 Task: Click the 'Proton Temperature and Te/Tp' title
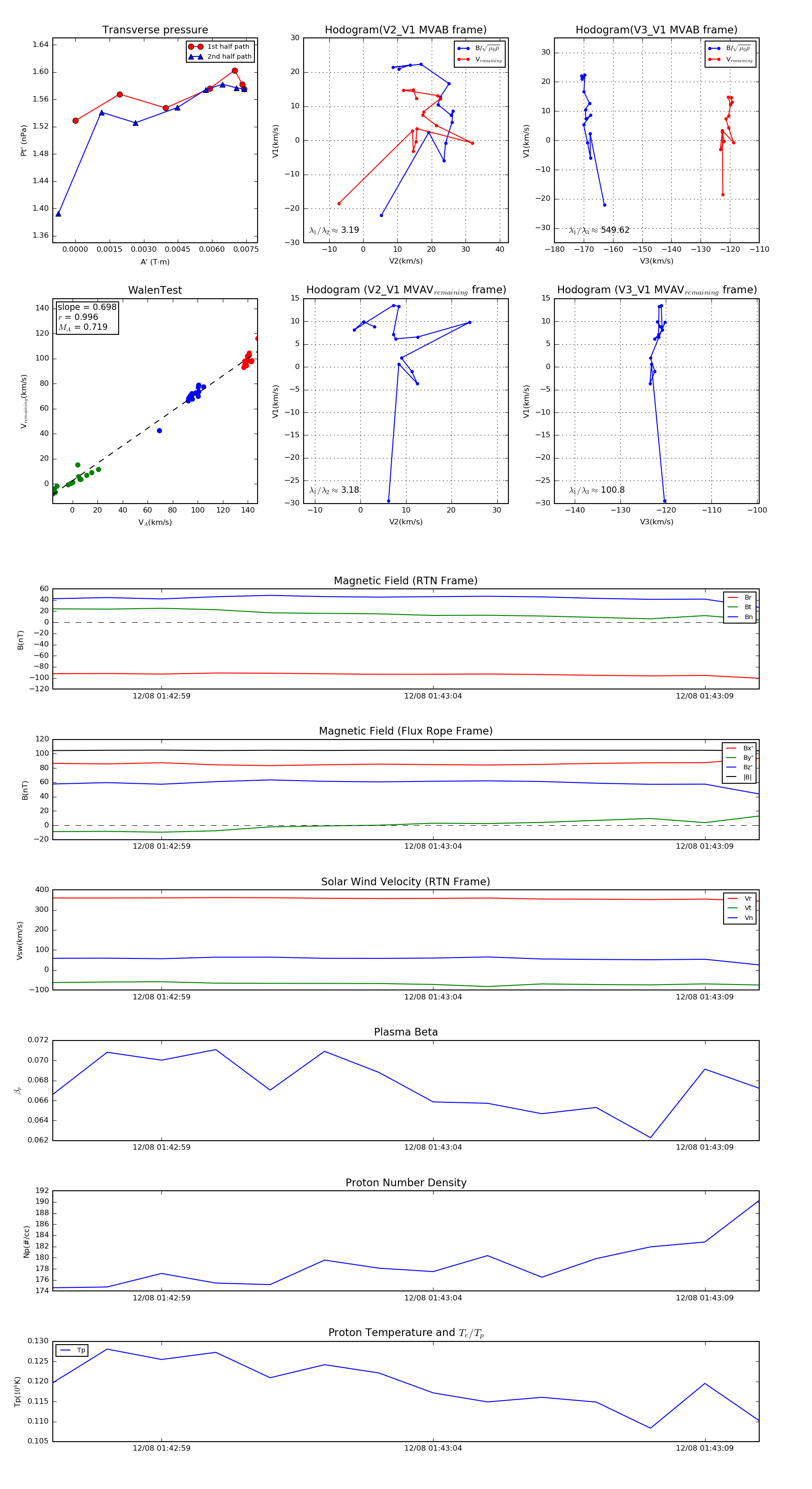pos(406,1333)
